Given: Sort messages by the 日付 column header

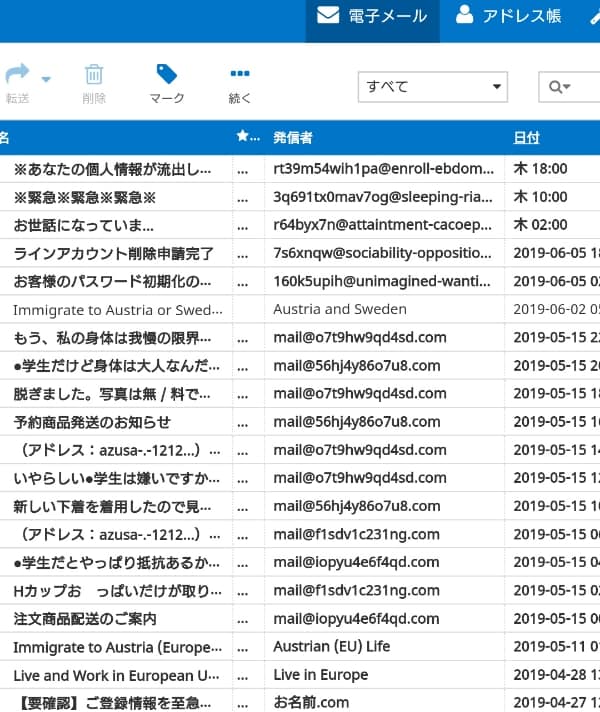Looking at the screenshot, I should pyautogui.click(x=526, y=137).
